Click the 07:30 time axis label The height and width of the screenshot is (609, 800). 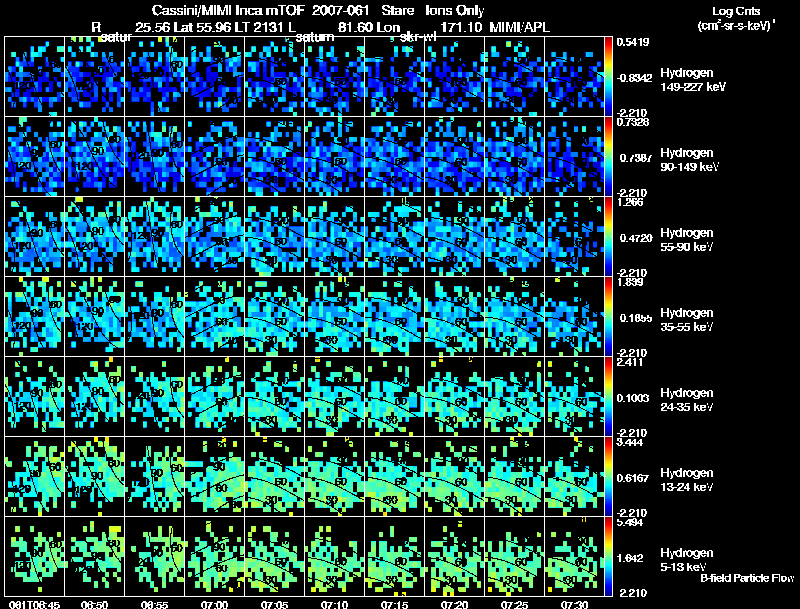(x=574, y=604)
